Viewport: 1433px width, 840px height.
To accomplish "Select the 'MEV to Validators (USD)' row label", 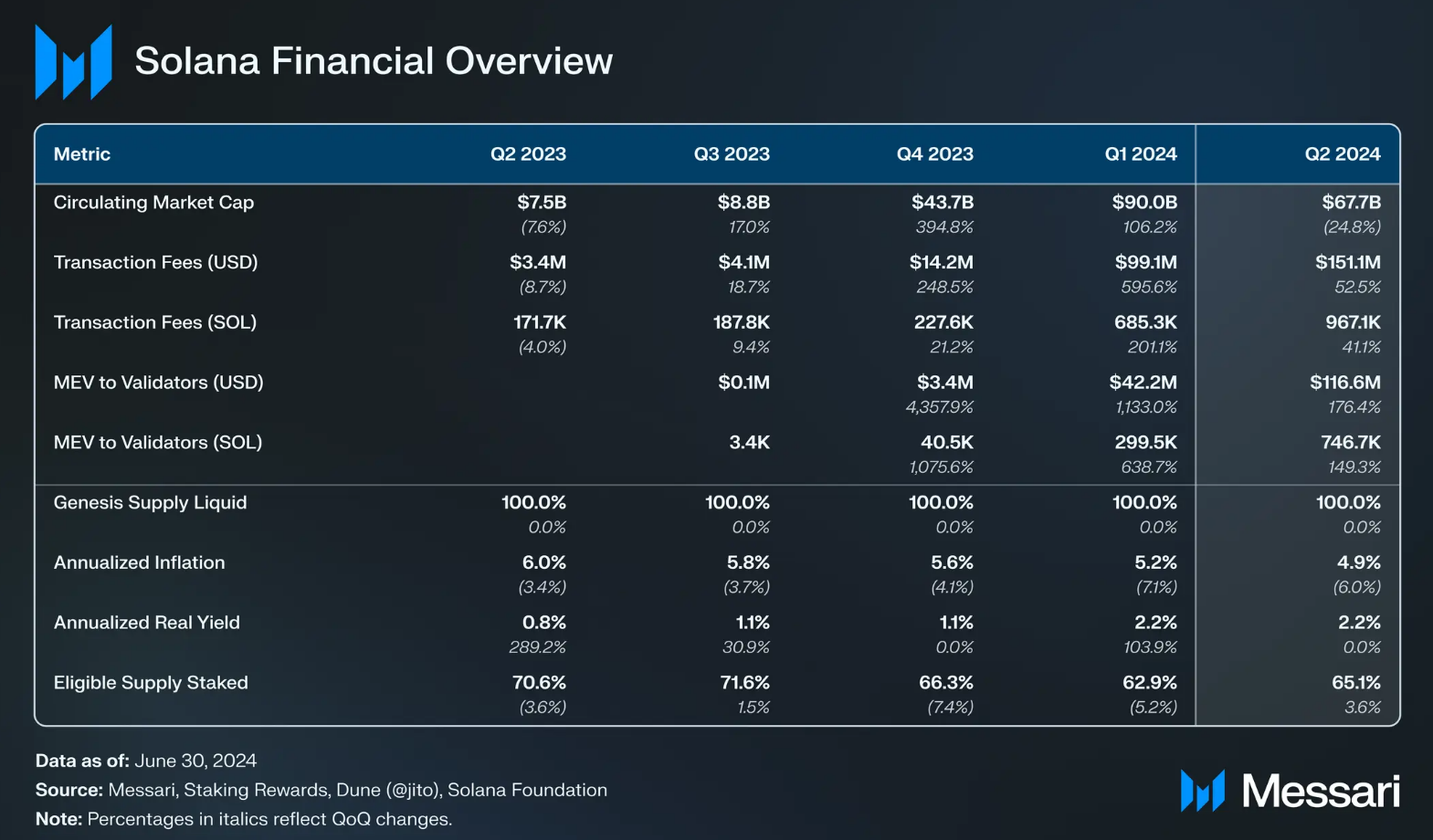I will 159,383.
